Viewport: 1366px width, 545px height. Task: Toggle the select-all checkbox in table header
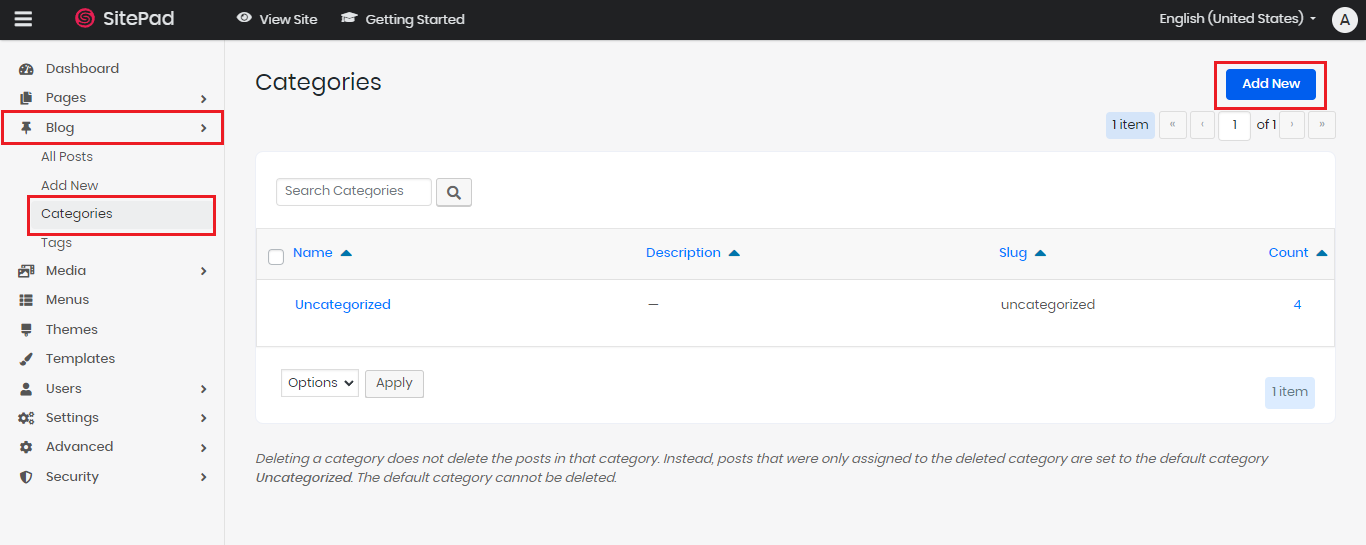[x=276, y=257]
